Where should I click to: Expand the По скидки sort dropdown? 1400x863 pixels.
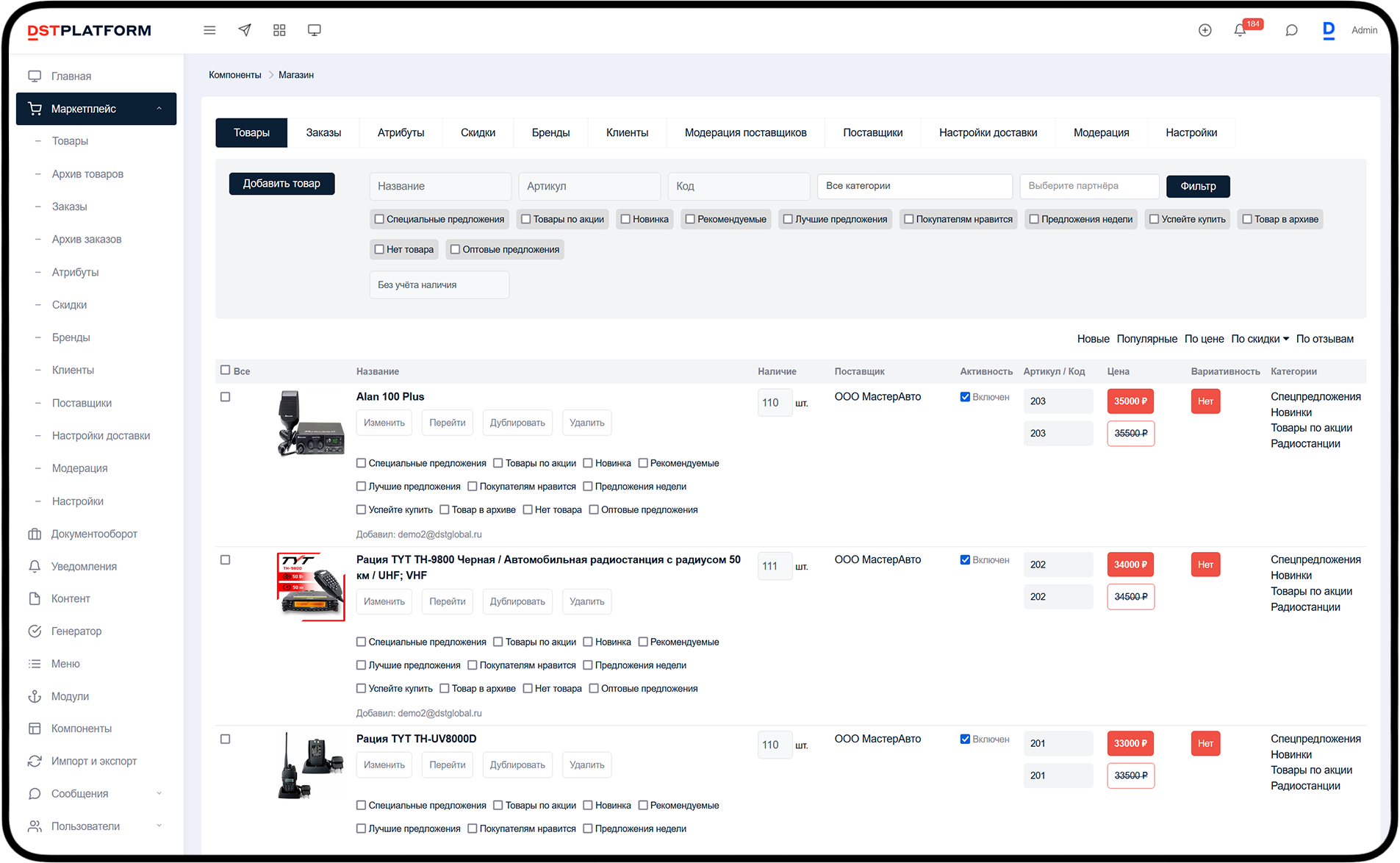click(1260, 339)
